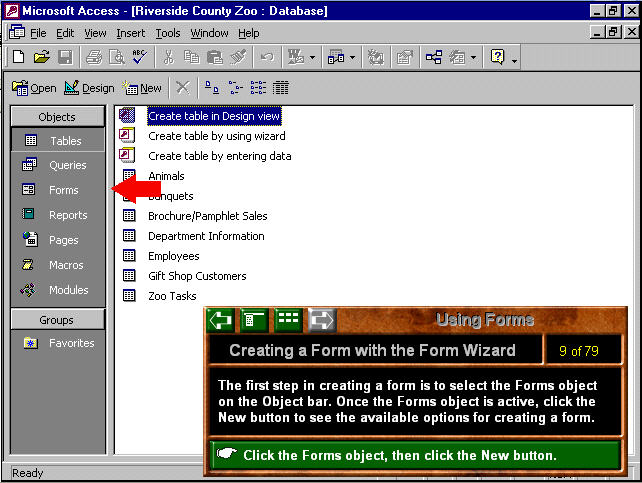The image size is (642, 483).
Task: Select the Animals table
Action: (x=166, y=176)
